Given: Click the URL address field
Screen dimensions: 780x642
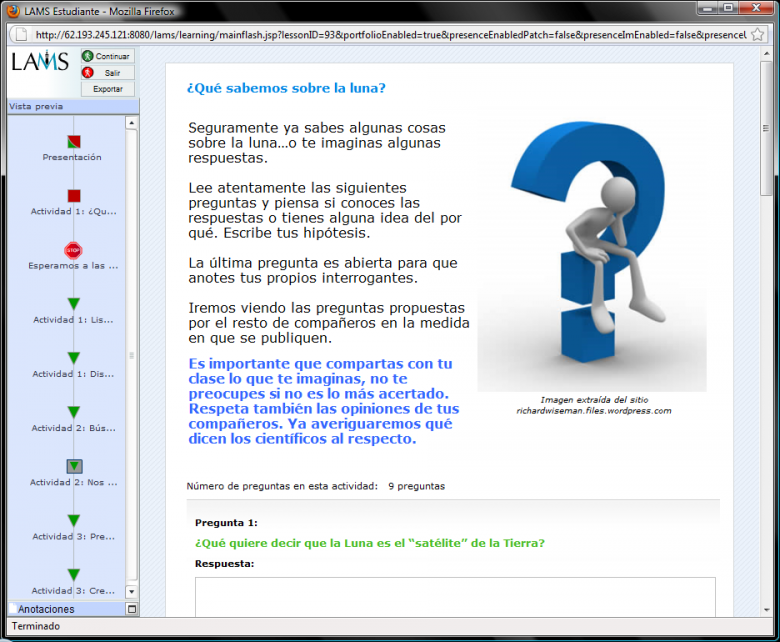Looking at the screenshot, I should pyautogui.click(x=390, y=35).
